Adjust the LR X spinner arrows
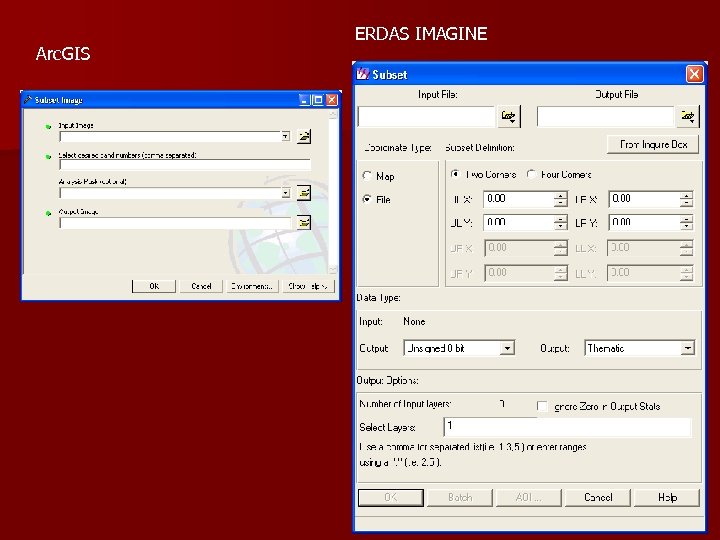The height and width of the screenshot is (540, 720). (686, 199)
